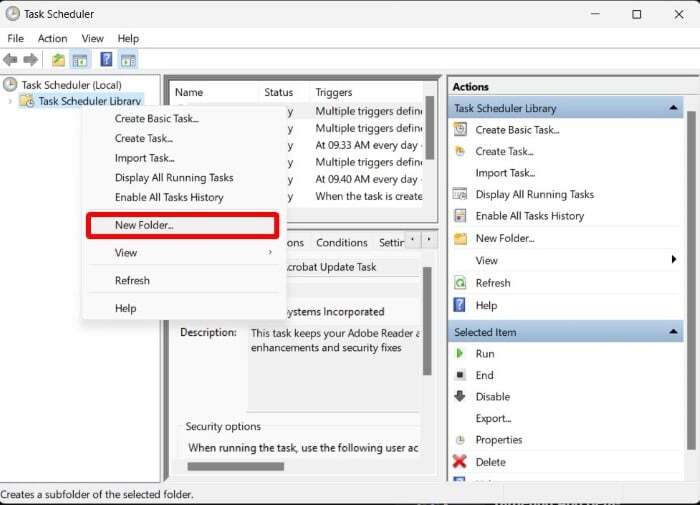The width and height of the screenshot is (700, 505).
Task: Click the Up One Level folder icon
Action: (x=58, y=60)
